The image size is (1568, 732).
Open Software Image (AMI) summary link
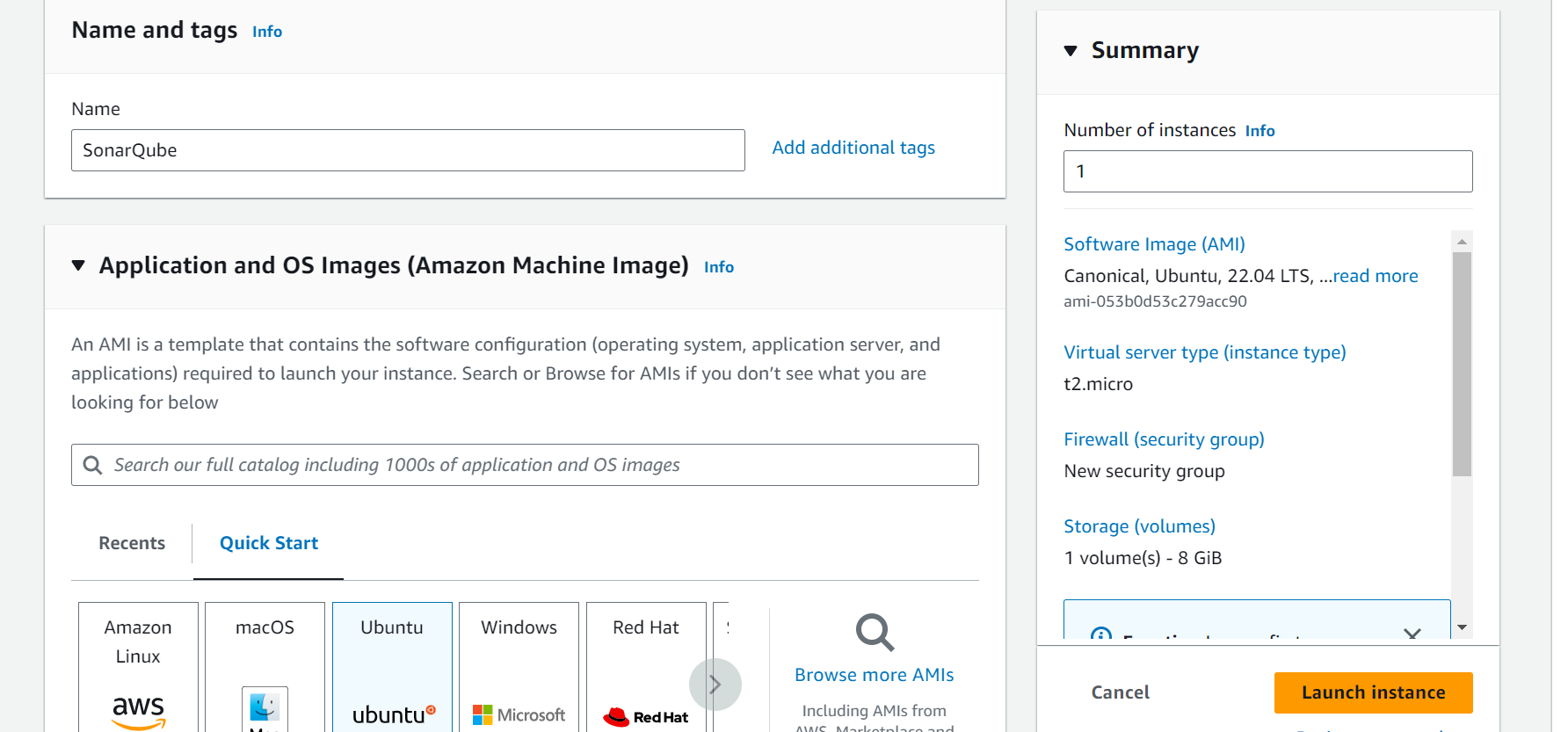(1154, 244)
